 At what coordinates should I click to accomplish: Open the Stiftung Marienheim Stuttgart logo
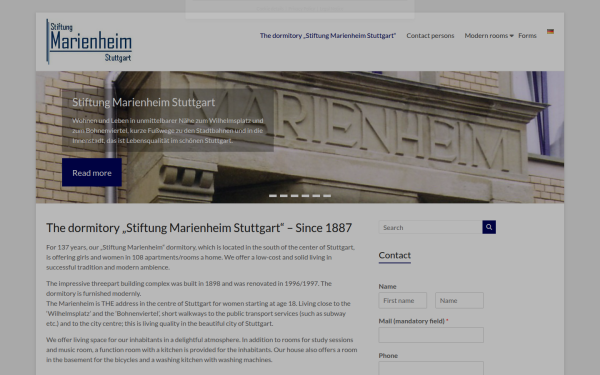(x=89, y=41)
